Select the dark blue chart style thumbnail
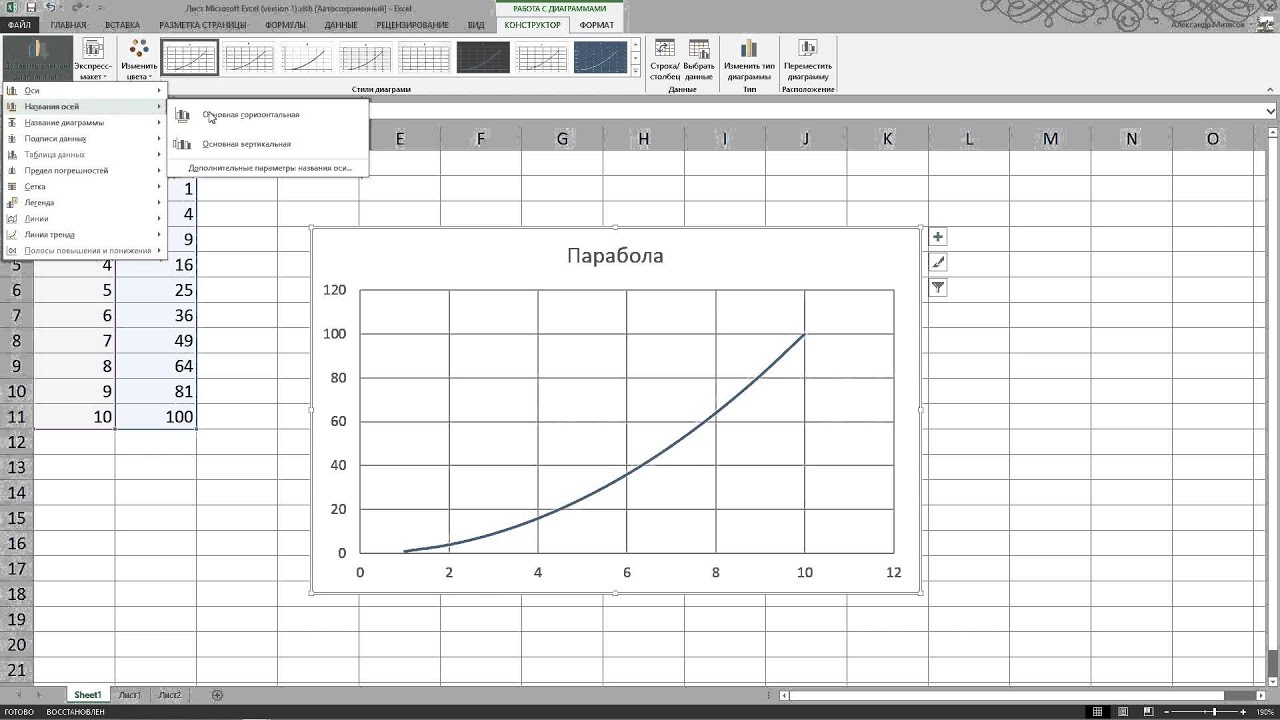The image size is (1280, 720). (x=600, y=58)
